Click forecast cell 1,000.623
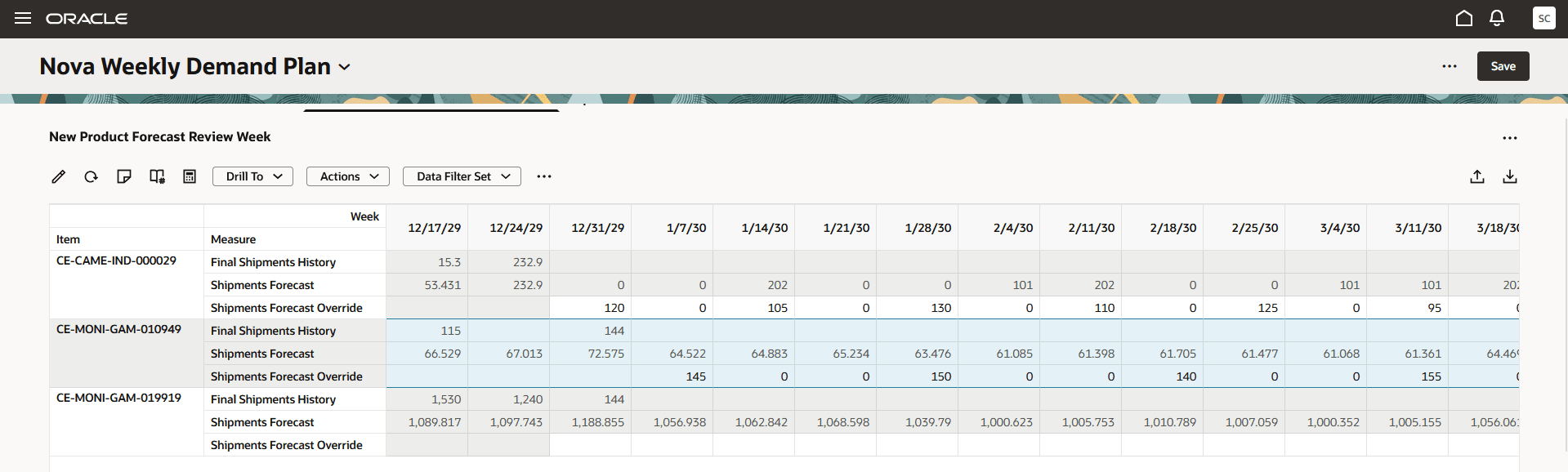The image size is (1568, 472). pos(999,422)
